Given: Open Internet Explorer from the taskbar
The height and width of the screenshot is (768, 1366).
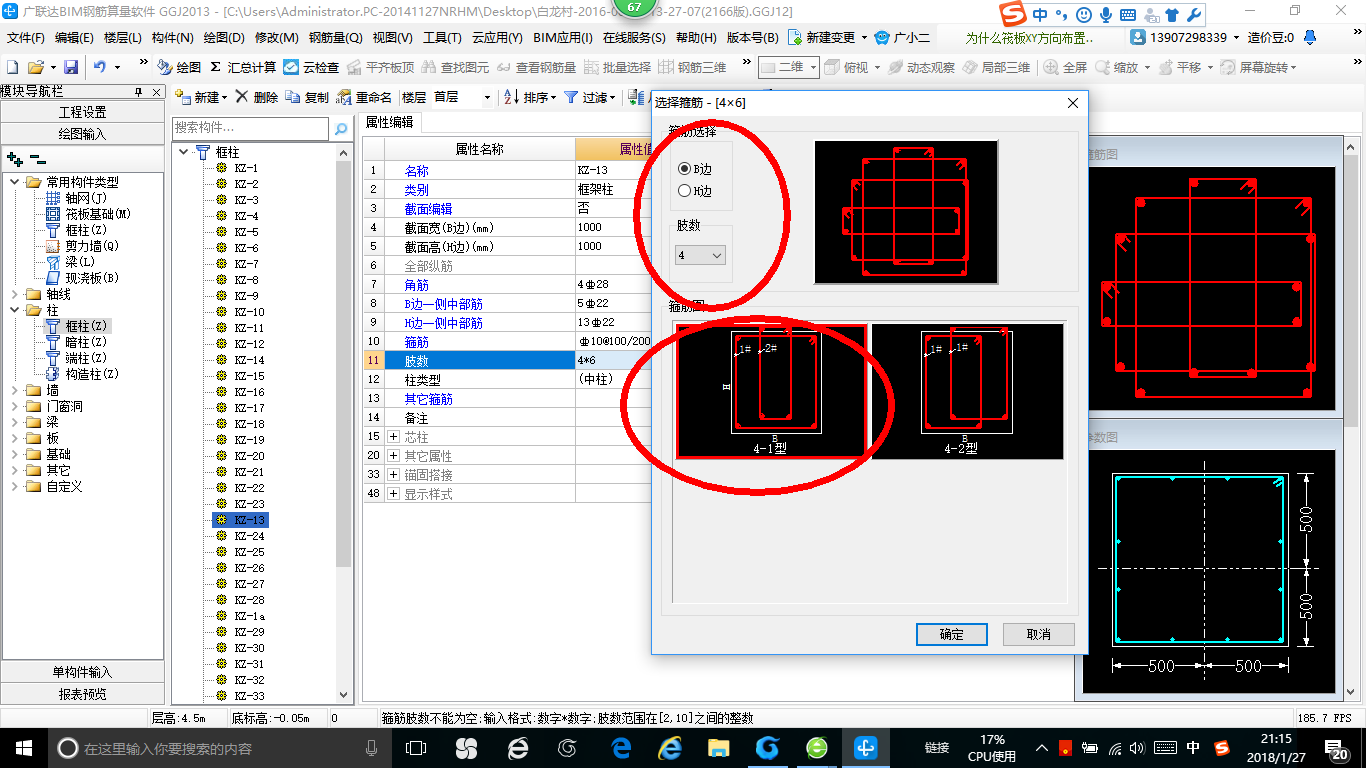Looking at the screenshot, I should [668, 747].
